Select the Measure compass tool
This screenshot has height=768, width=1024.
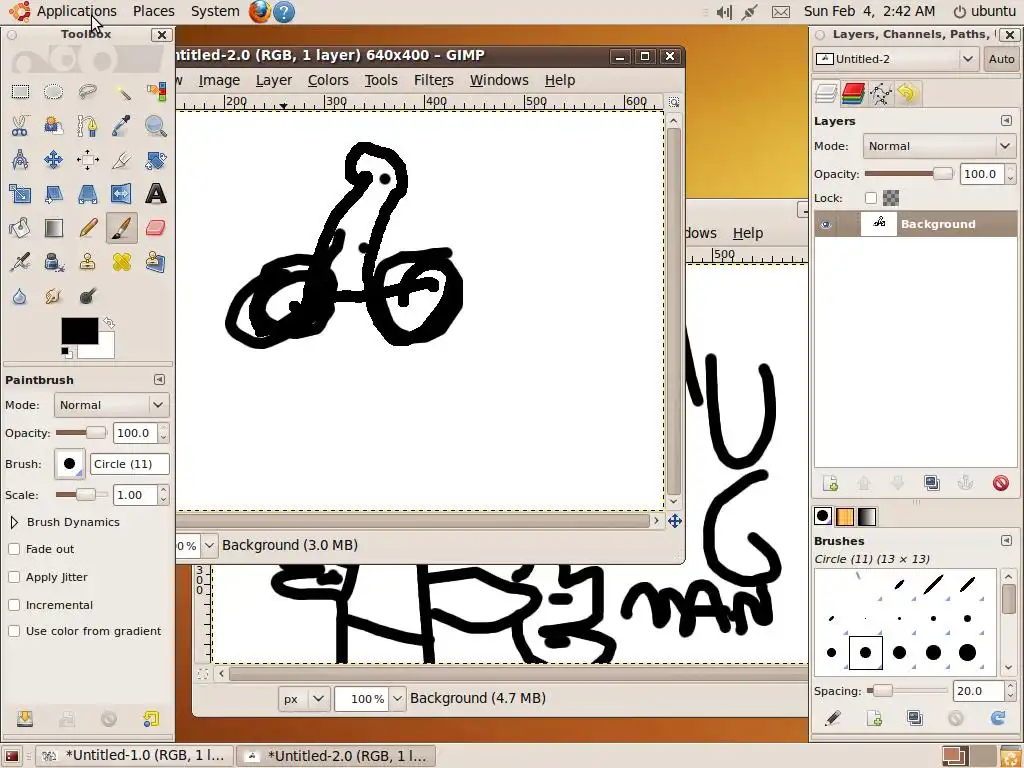pyautogui.click(x=20, y=159)
